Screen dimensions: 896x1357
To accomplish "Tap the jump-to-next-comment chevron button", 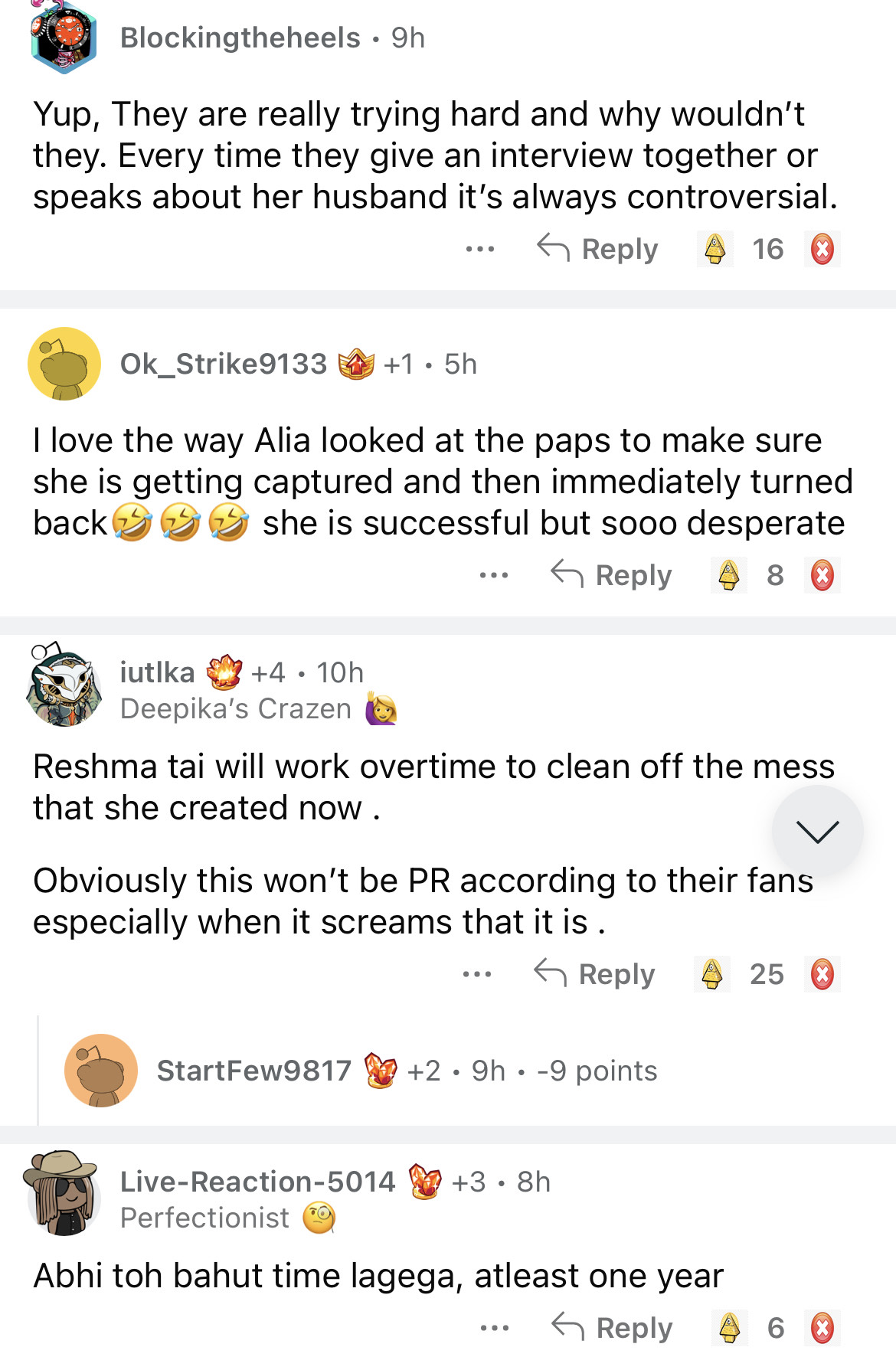I will [x=817, y=830].
